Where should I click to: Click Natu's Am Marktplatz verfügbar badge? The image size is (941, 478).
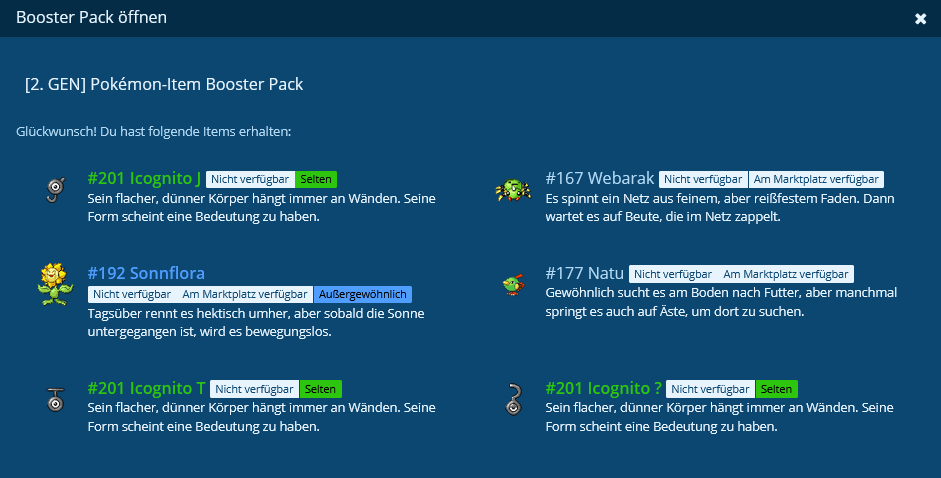click(785, 274)
